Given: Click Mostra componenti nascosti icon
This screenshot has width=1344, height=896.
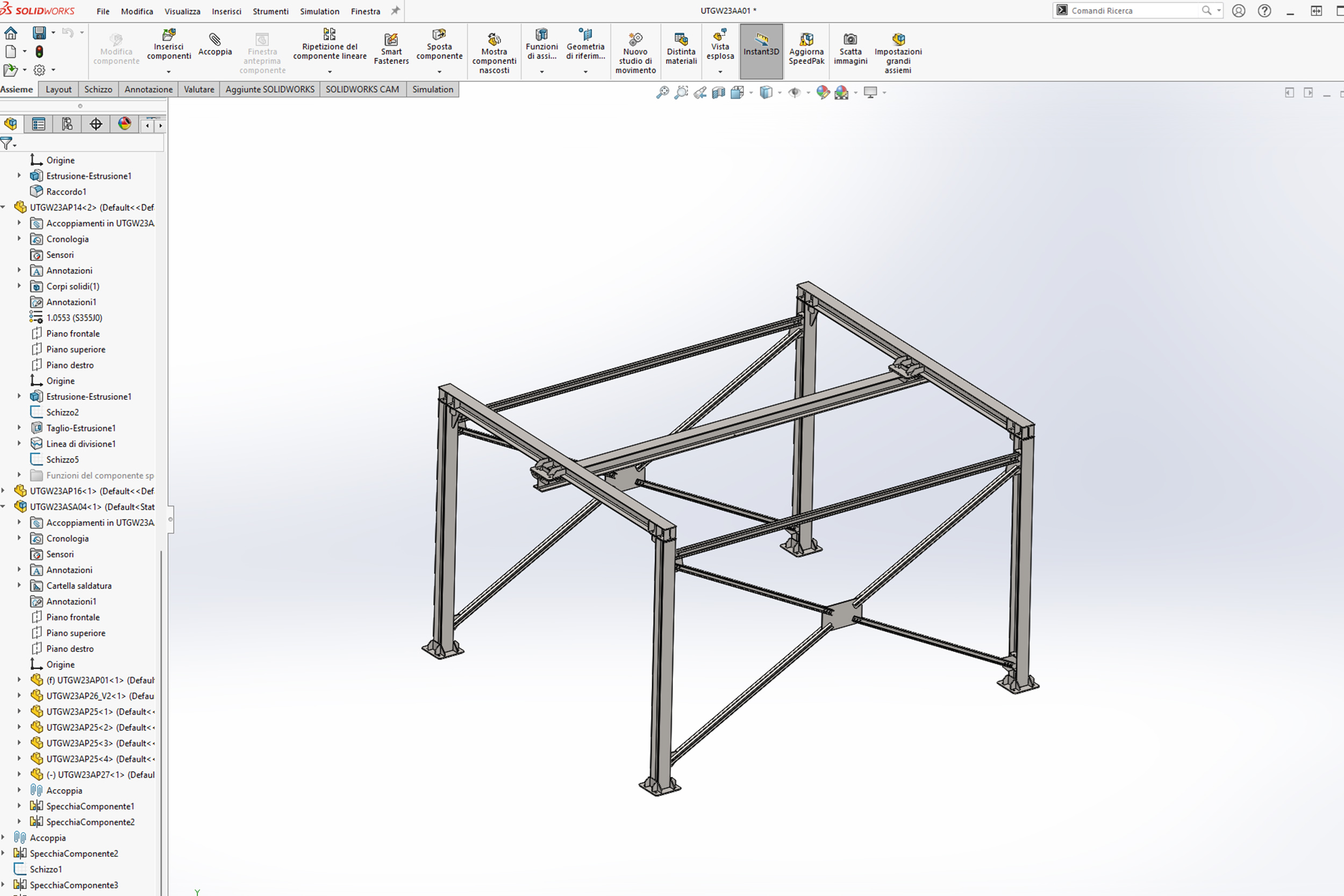Looking at the screenshot, I should coord(494,39).
